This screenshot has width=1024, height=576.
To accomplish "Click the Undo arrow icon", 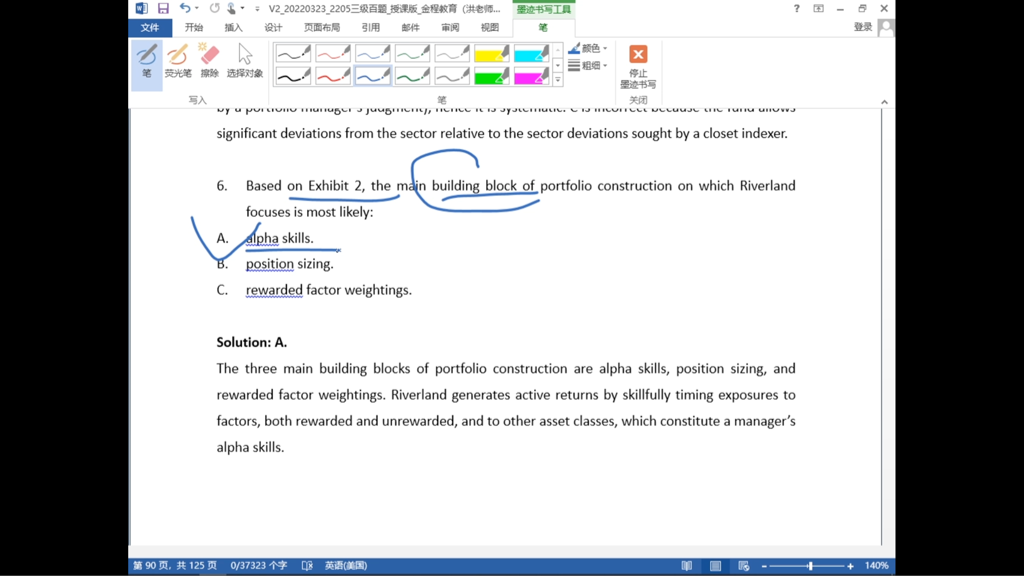I will pyautogui.click(x=184, y=9).
